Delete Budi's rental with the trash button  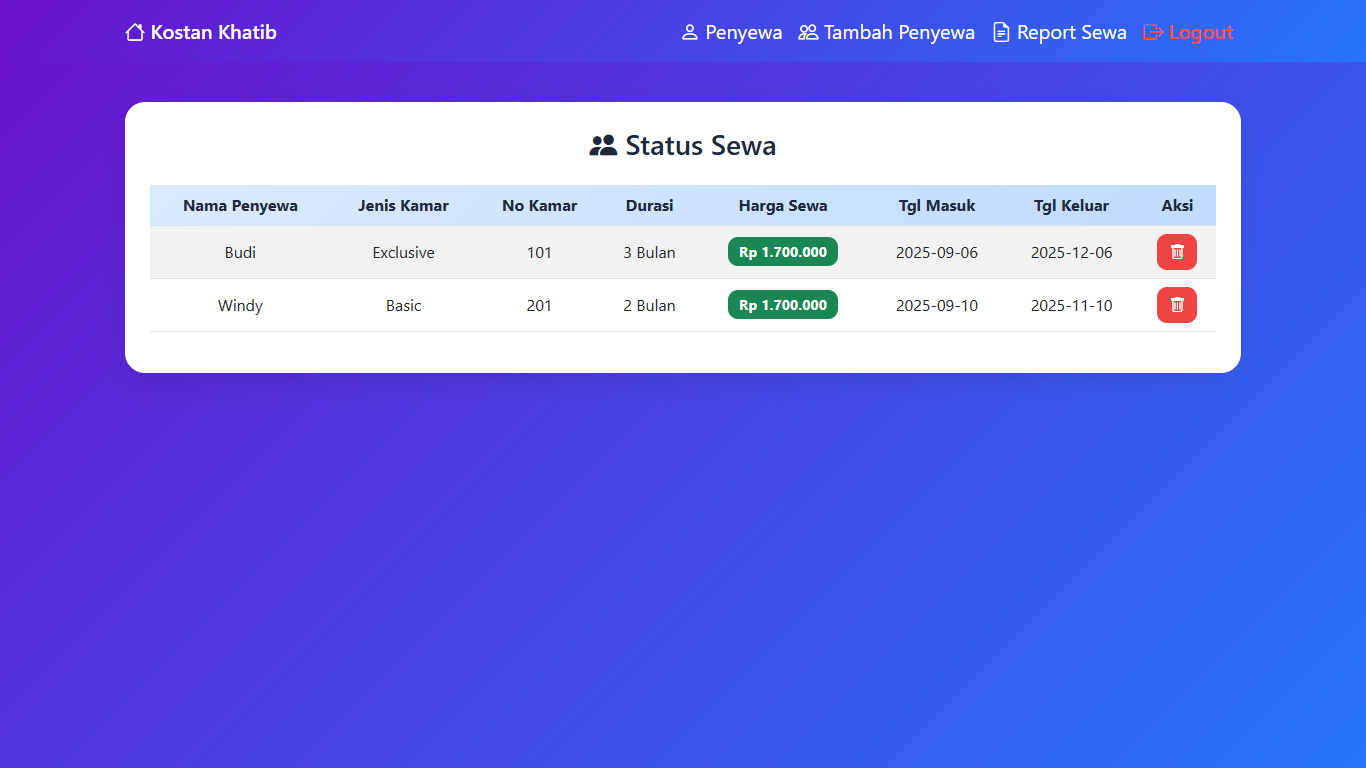tap(1176, 252)
